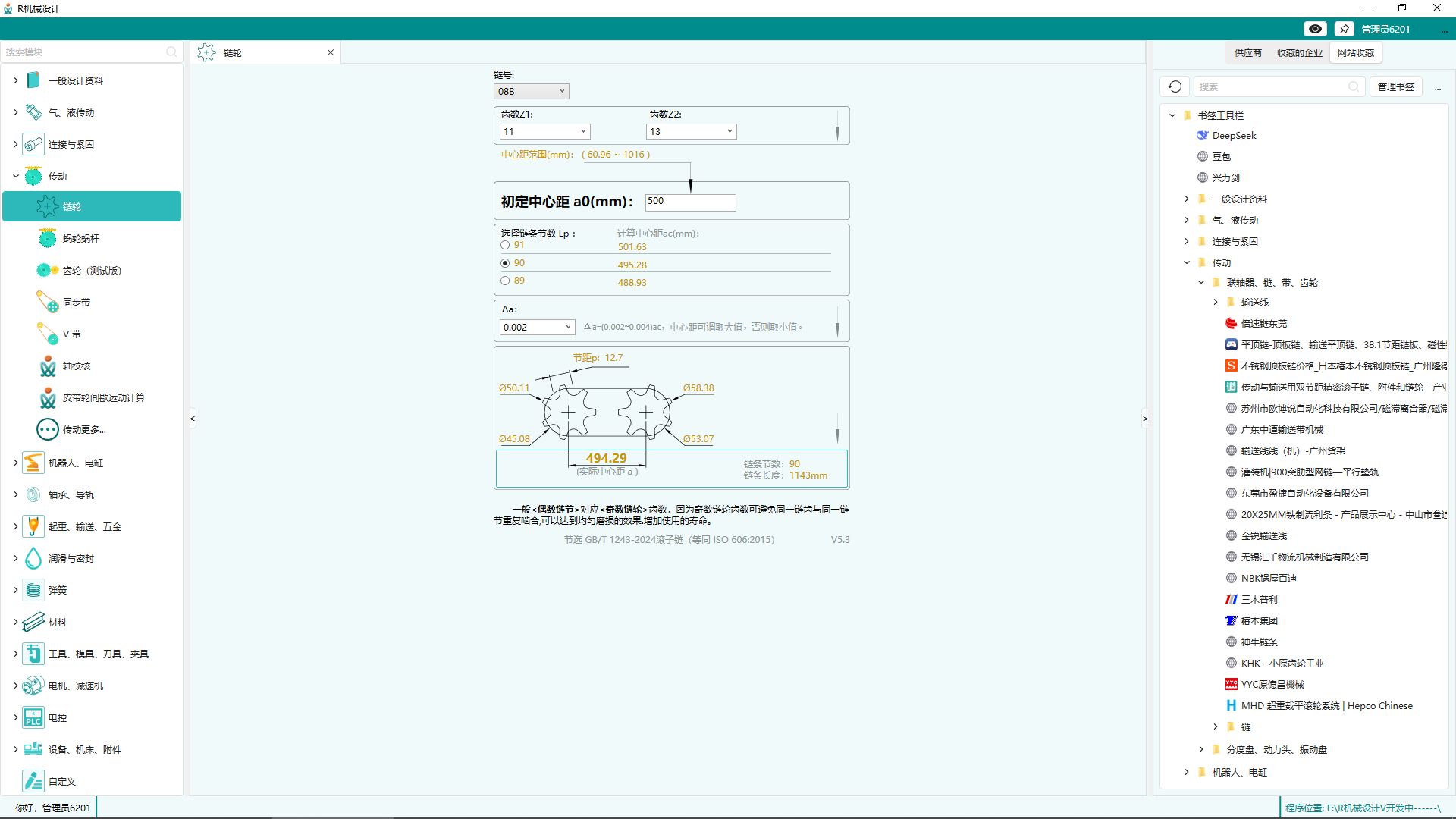Click the center distance slider handle
1456x819 pixels.
690,185
